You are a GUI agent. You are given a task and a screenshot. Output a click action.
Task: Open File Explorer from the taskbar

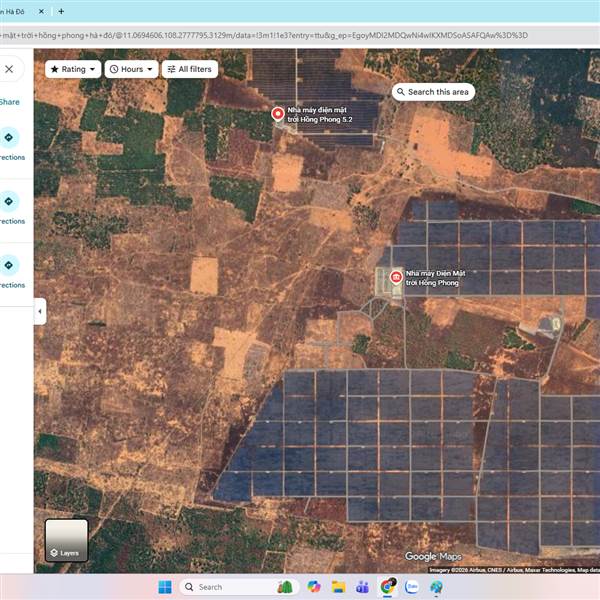tap(338, 587)
